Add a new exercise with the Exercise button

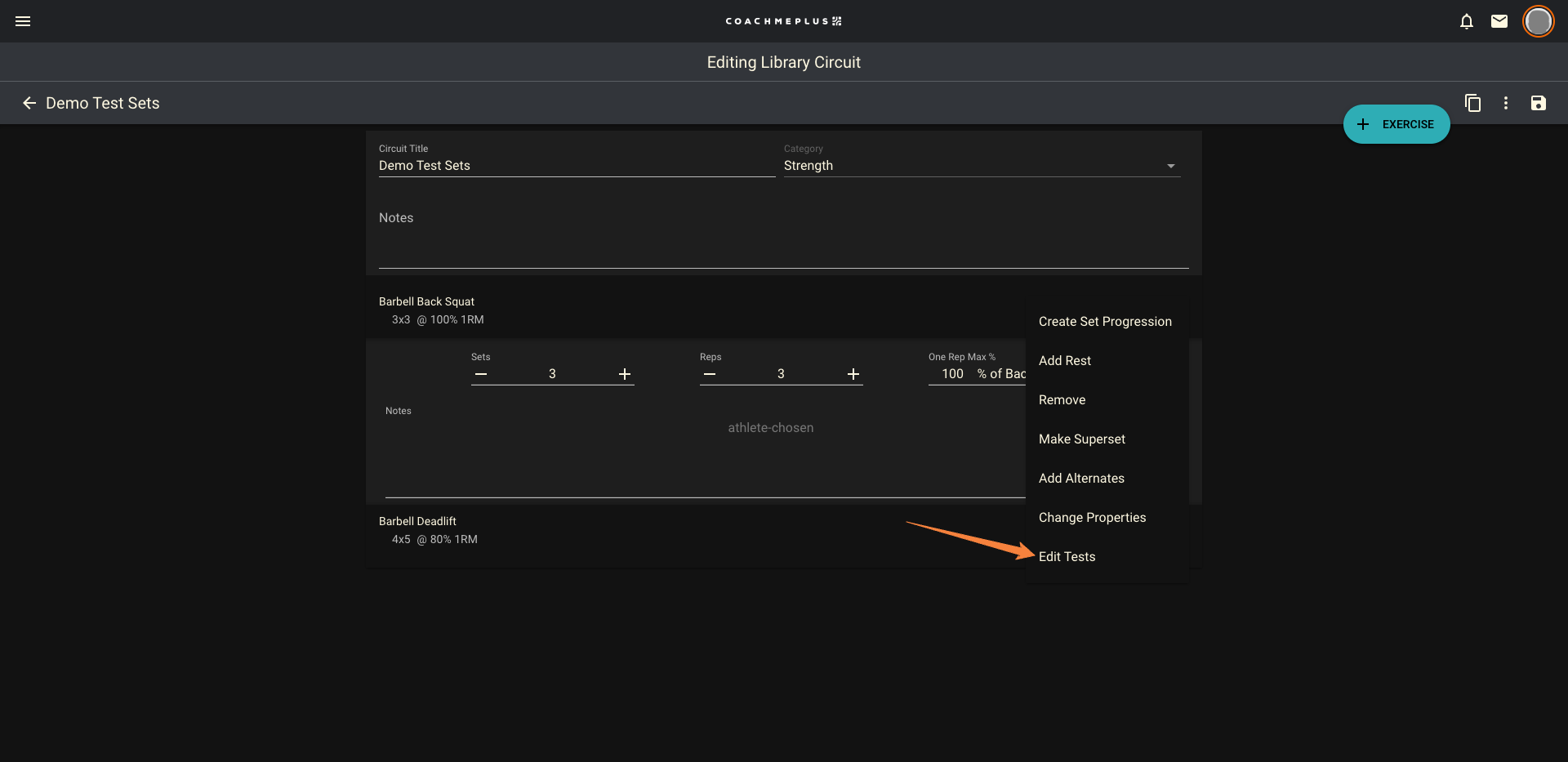[x=1396, y=124]
